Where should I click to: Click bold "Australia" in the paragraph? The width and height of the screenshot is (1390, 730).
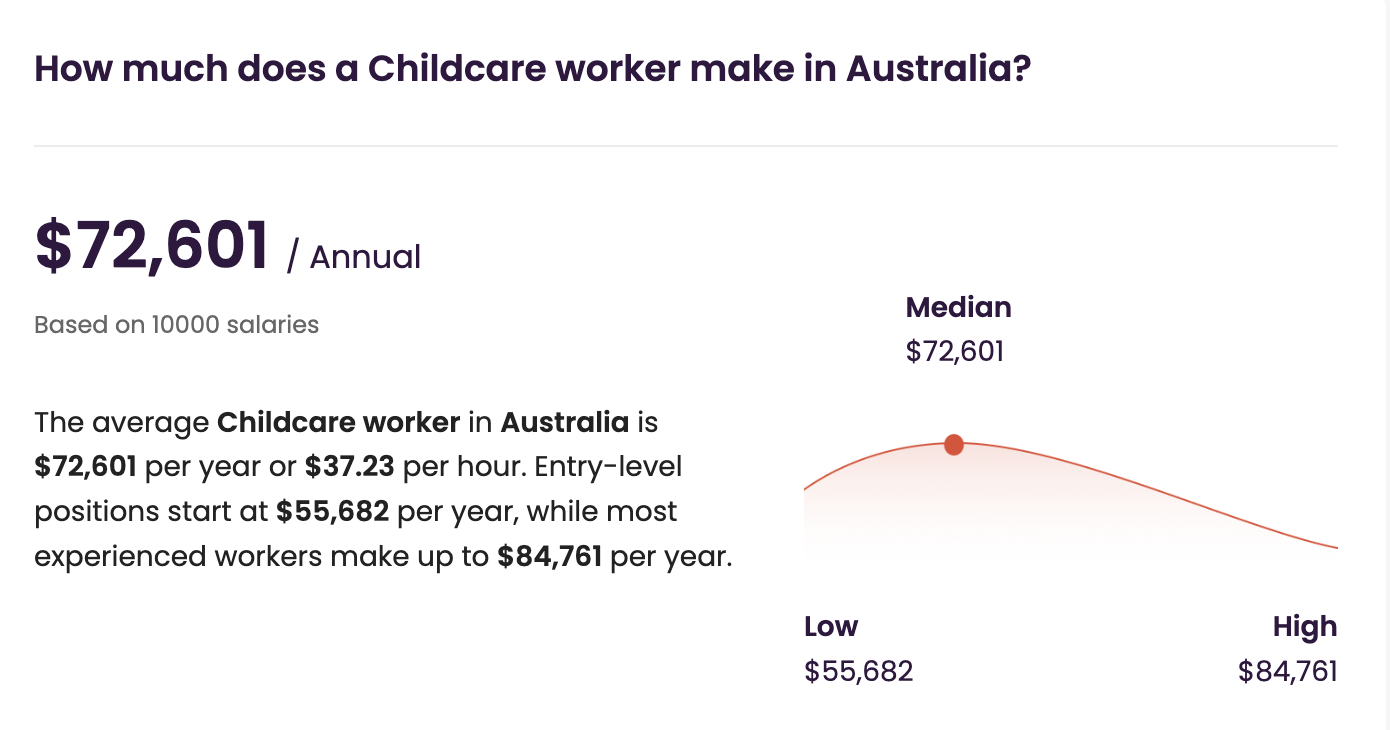(564, 422)
